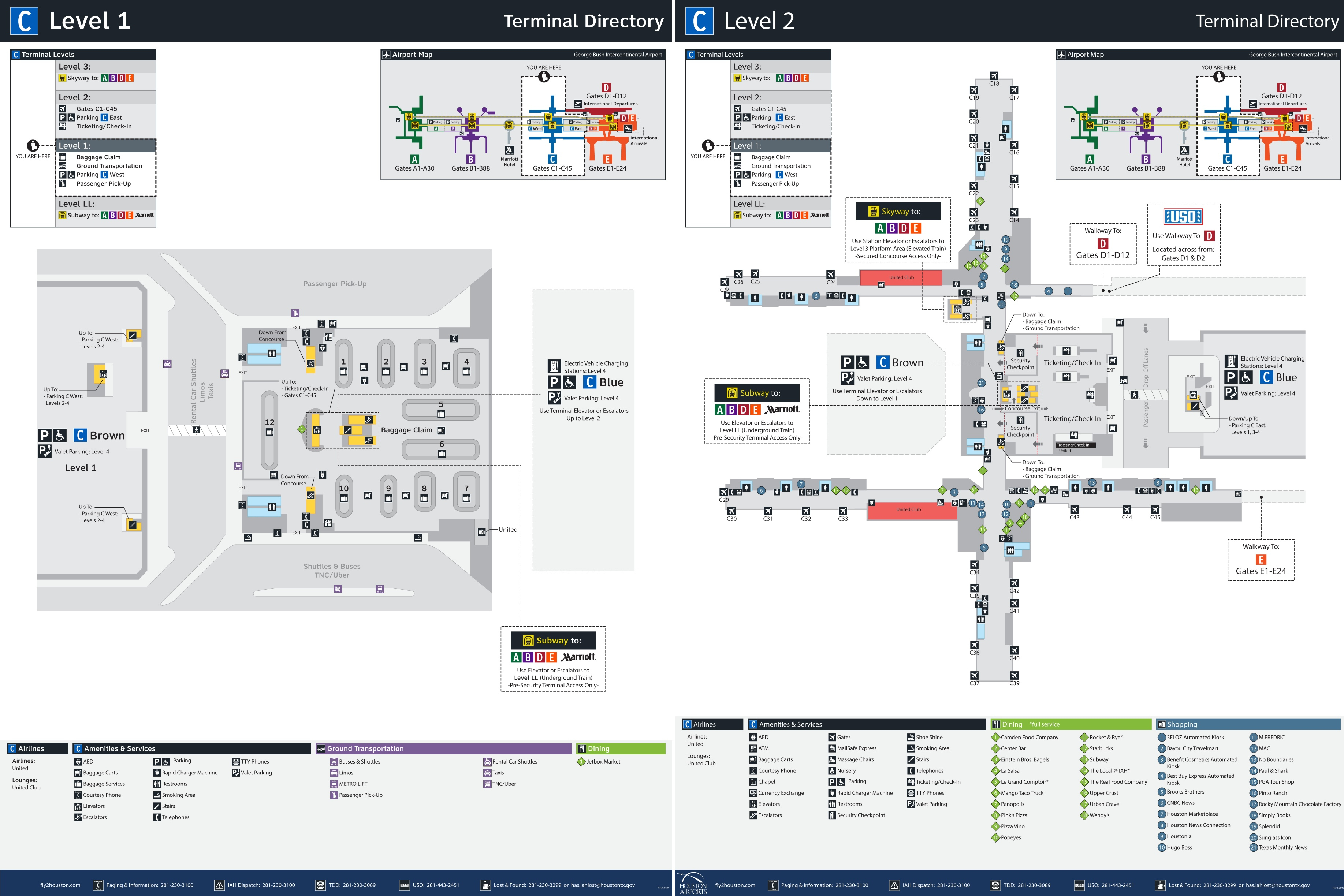The width and height of the screenshot is (1344, 896).
Task: Click the Security Checkpoint icon in Level 2 legend
Action: click(832, 815)
